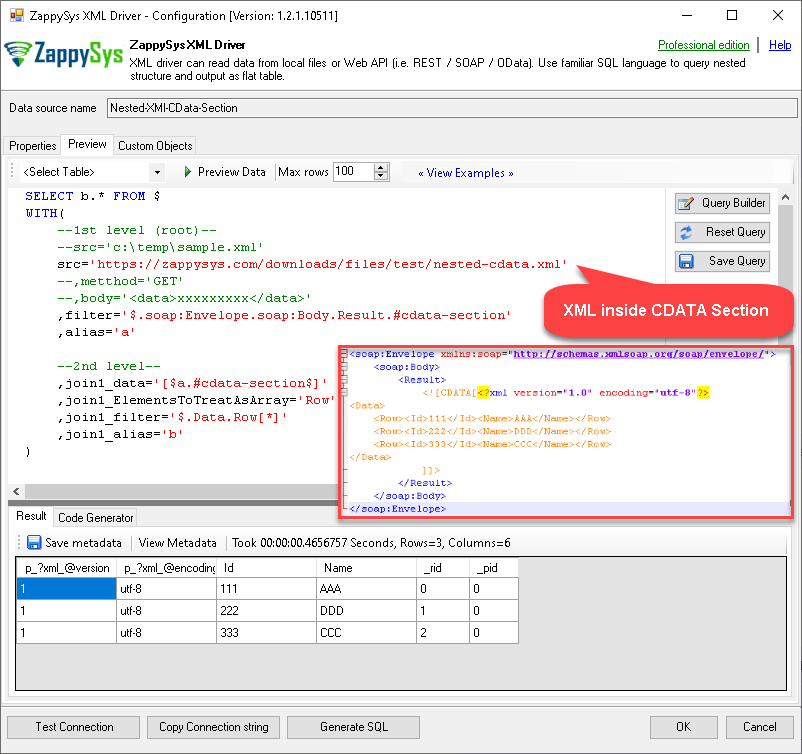802x754 pixels.
Task: Open the <Select Table> dropdown
Action: coord(156,172)
